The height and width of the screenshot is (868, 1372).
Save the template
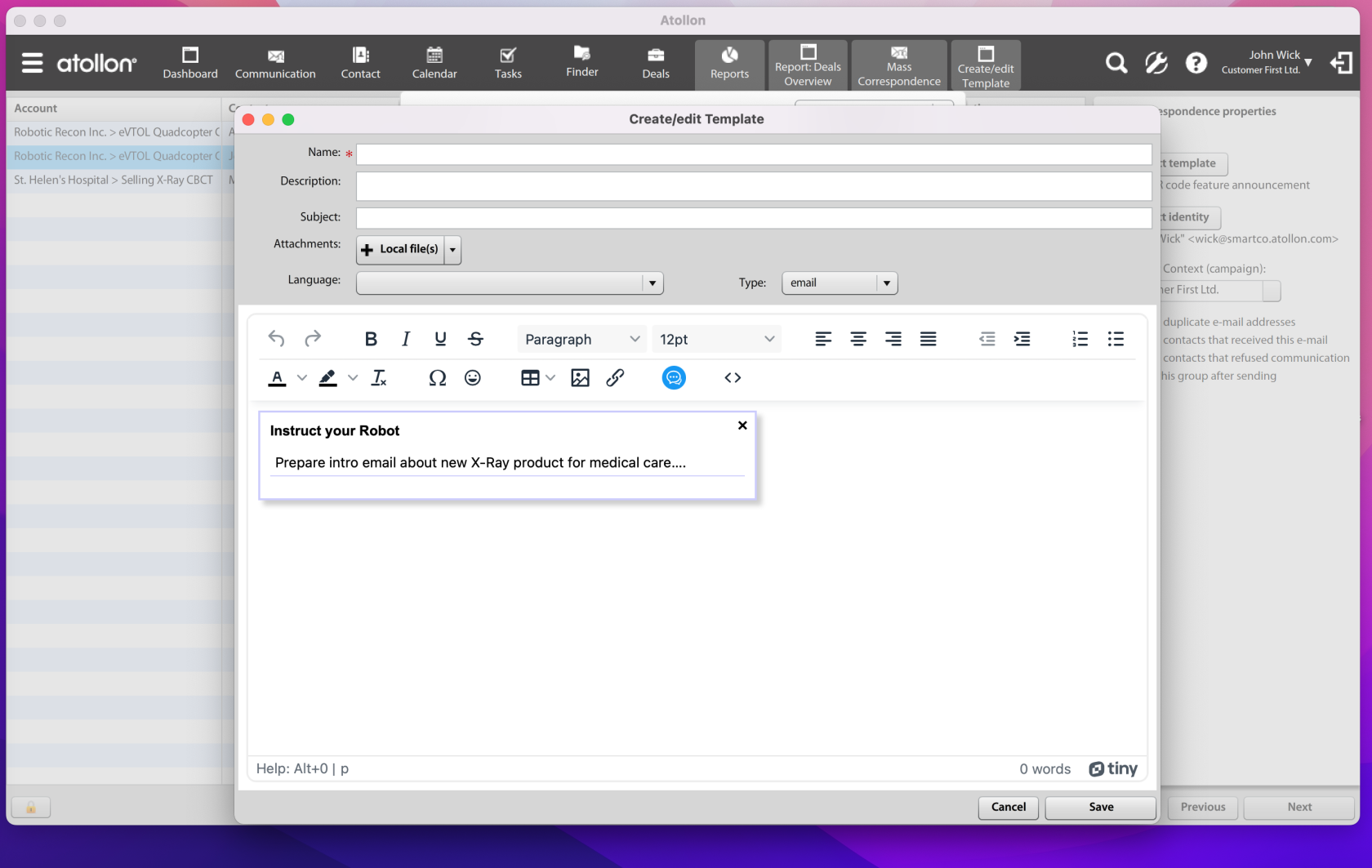(1101, 807)
